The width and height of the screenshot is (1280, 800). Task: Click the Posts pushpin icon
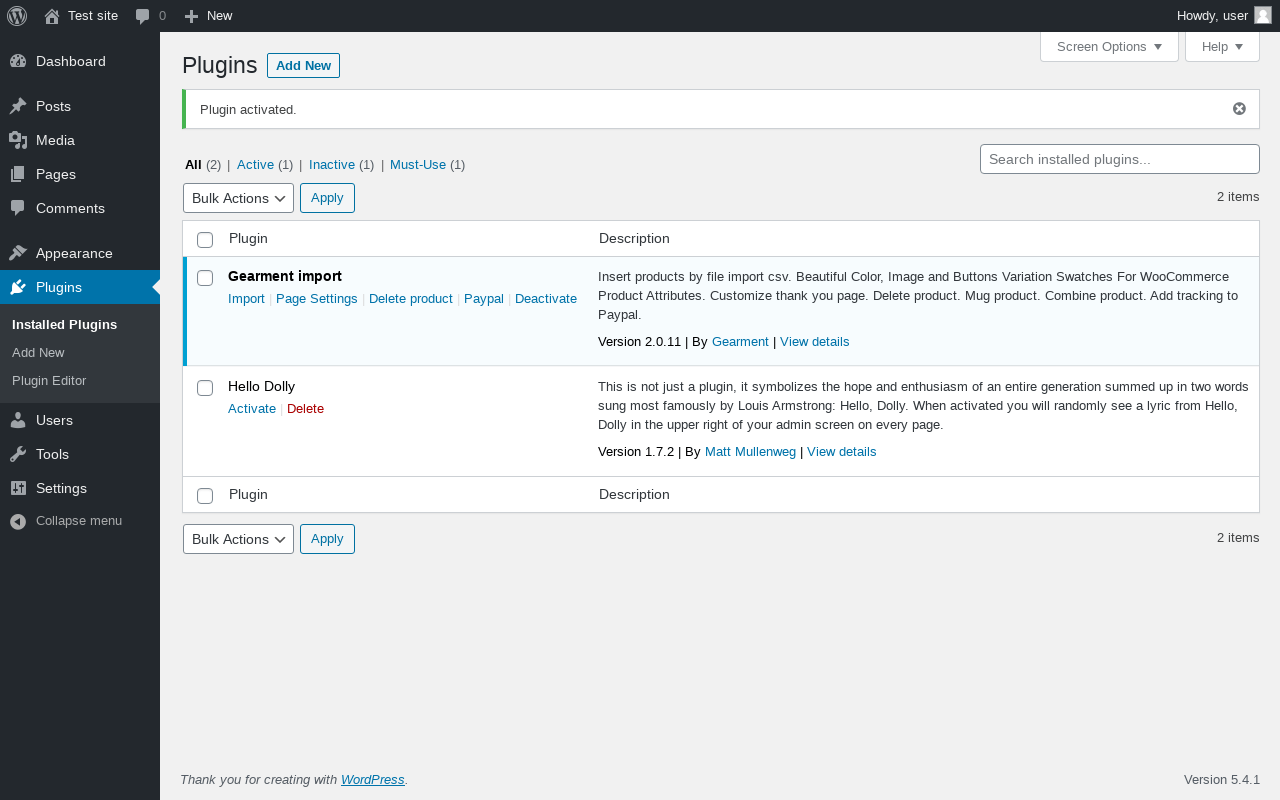[18, 106]
